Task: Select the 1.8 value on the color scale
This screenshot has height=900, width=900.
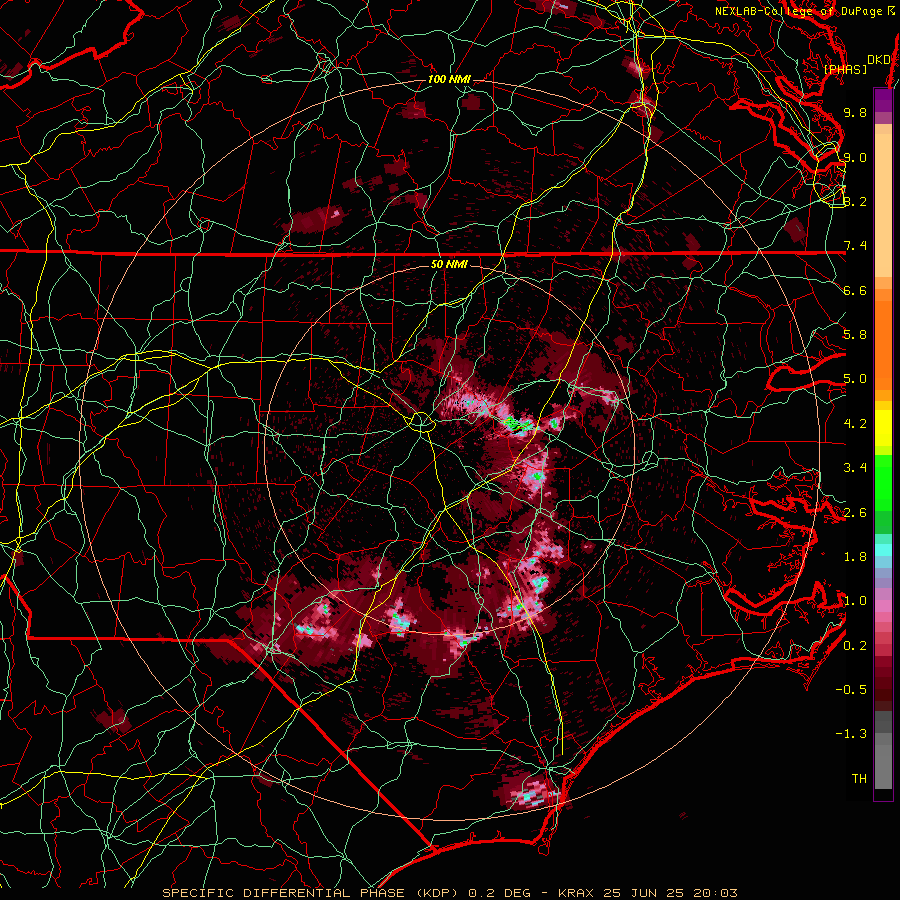Action: pos(855,557)
